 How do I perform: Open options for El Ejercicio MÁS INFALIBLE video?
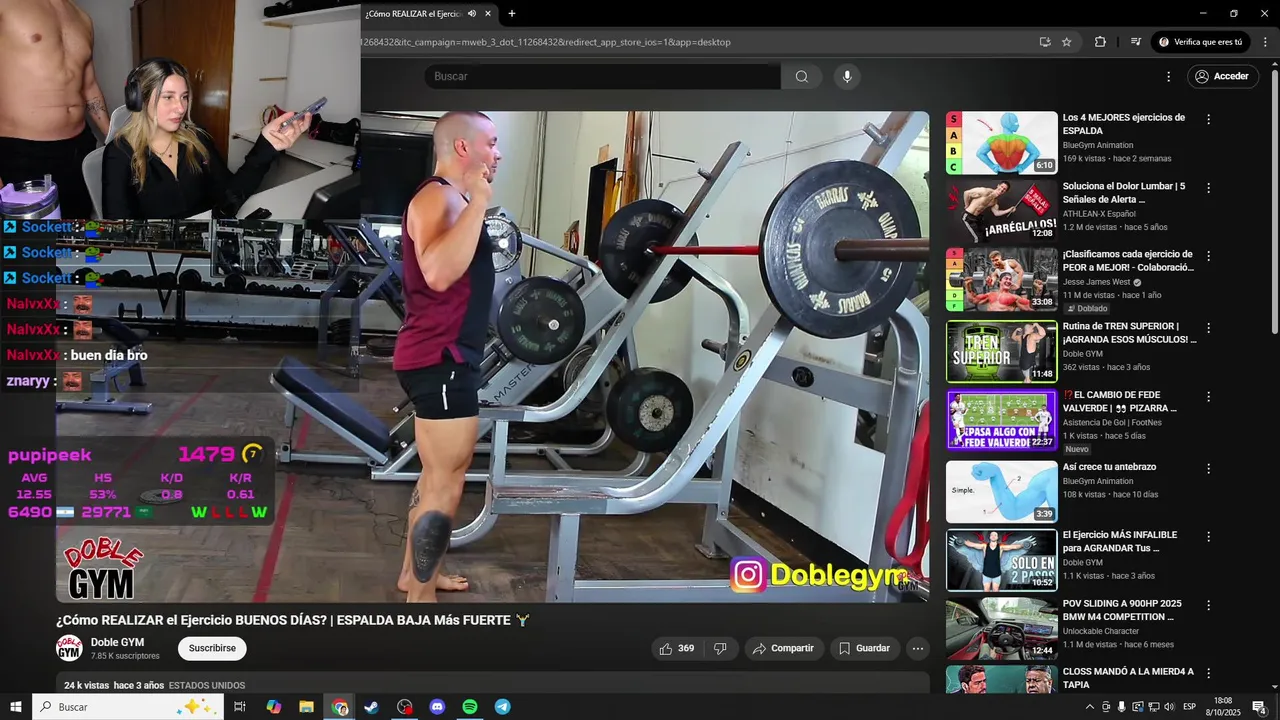coord(1208,537)
